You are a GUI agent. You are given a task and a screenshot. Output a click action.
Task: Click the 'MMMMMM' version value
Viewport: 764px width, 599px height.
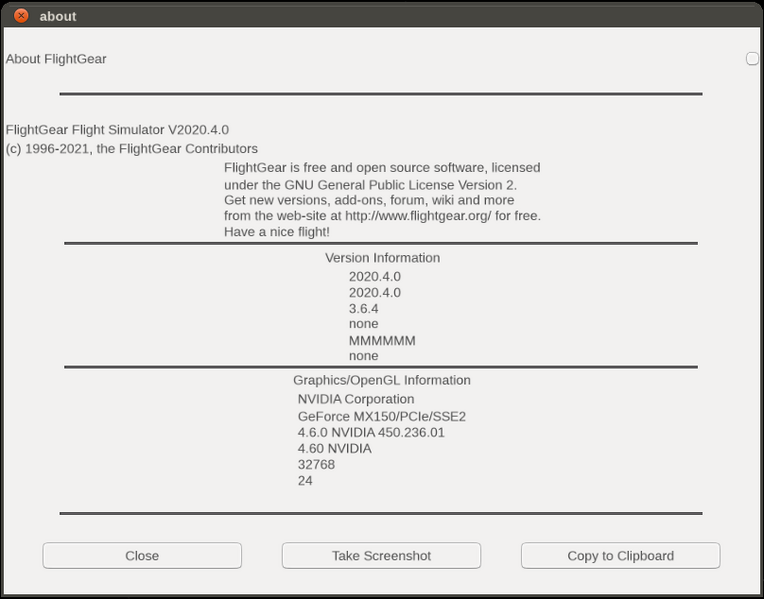(382, 341)
